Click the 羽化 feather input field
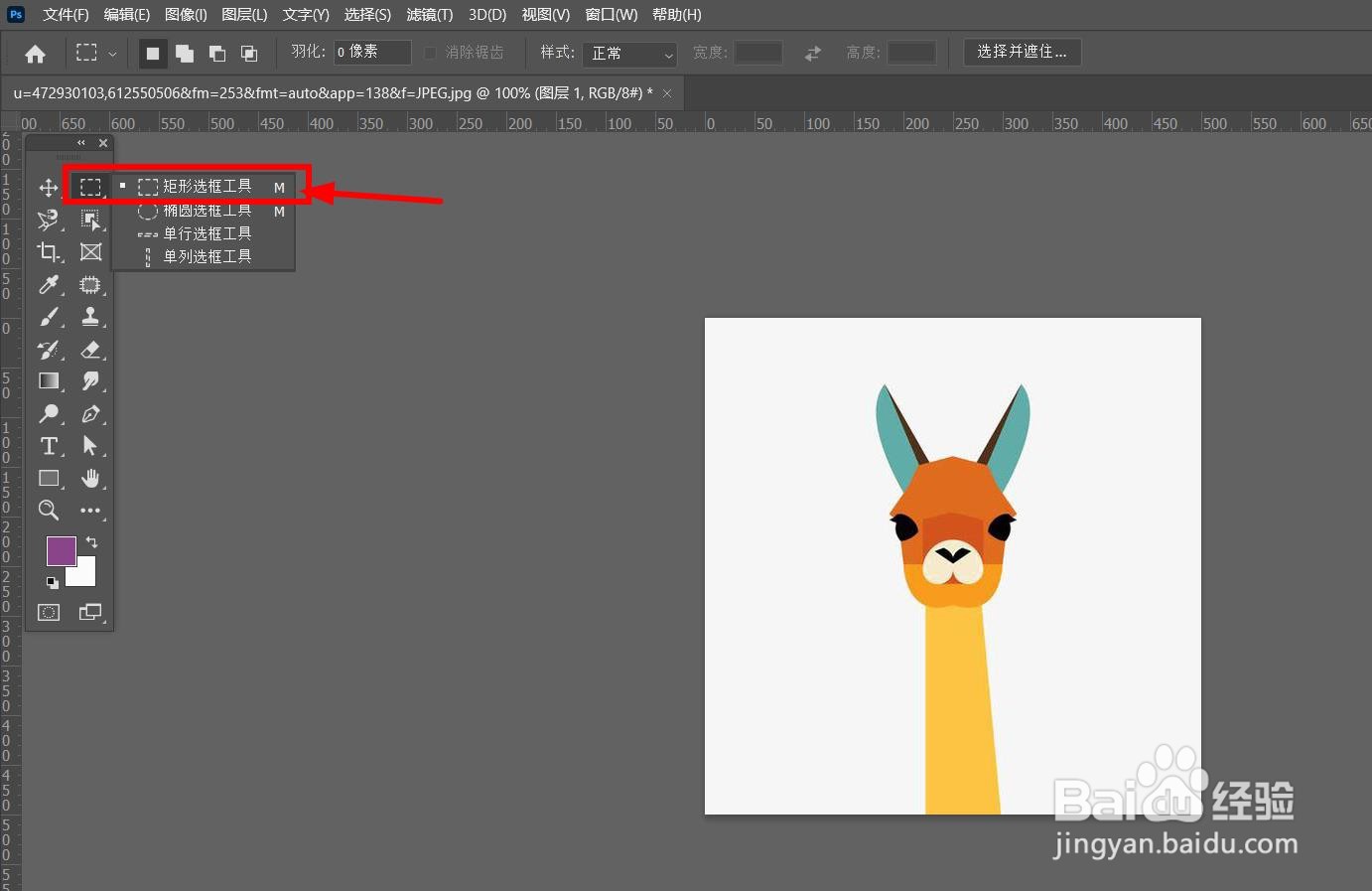Screen dimensions: 1372x891 pyautogui.click(x=372, y=52)
